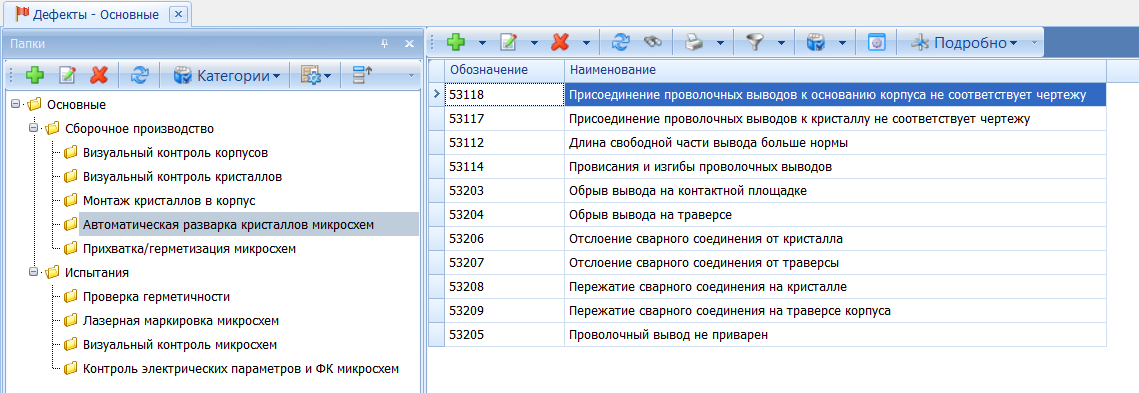1139x393 pixels.
Task: Print the defects list
Action: tap(694, 43)
